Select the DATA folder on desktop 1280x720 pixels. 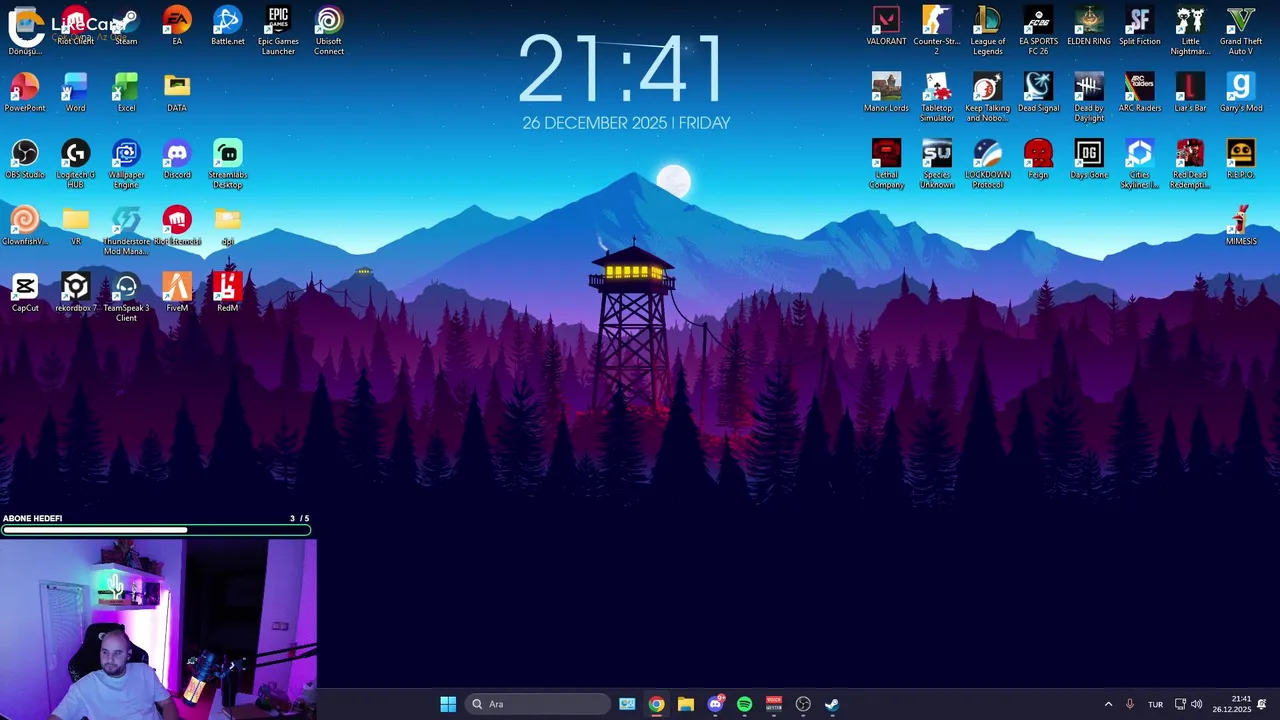pyautogui.click(x=177, y=93)
